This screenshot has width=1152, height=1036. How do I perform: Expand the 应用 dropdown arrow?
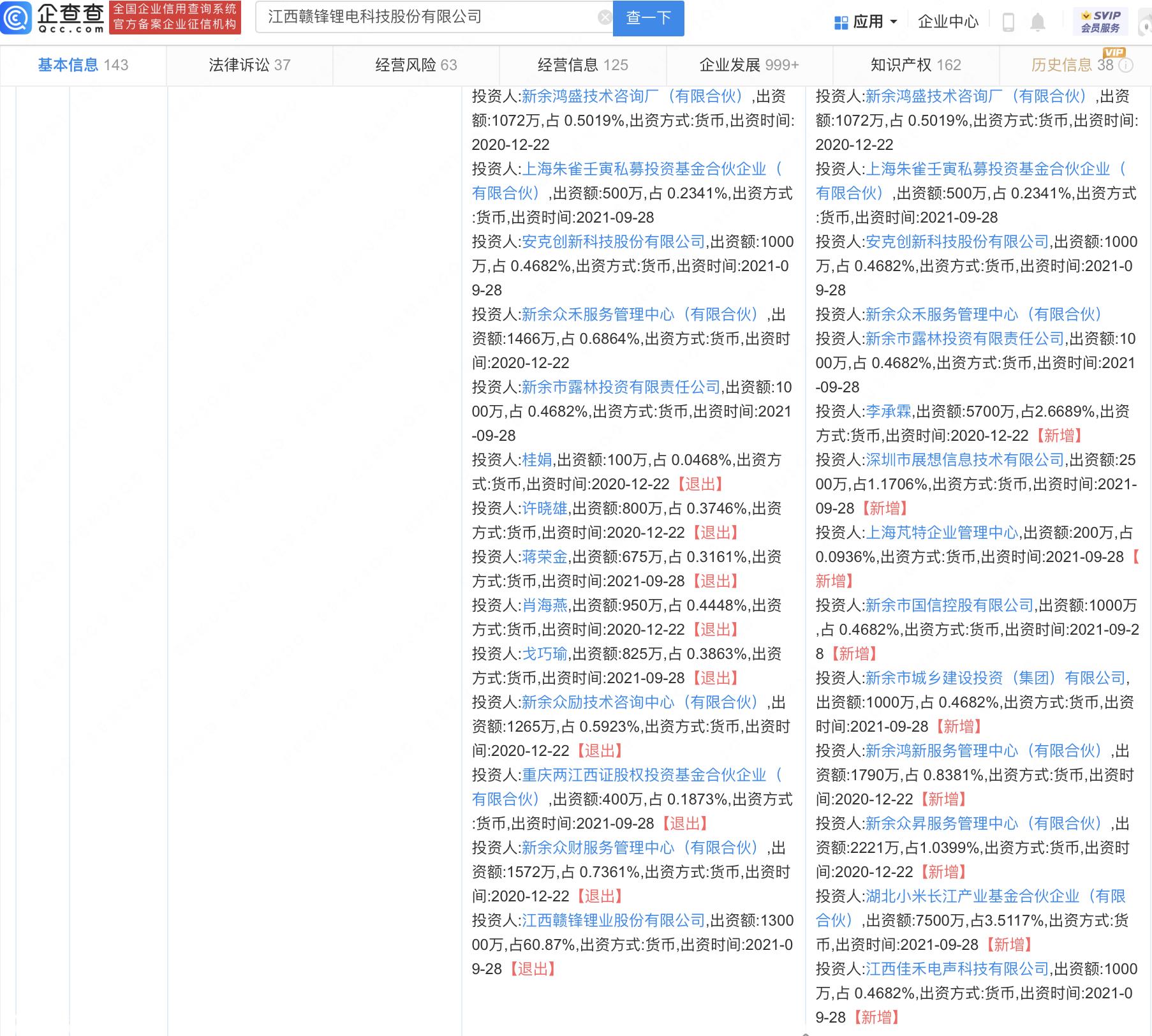pos(893,22)
